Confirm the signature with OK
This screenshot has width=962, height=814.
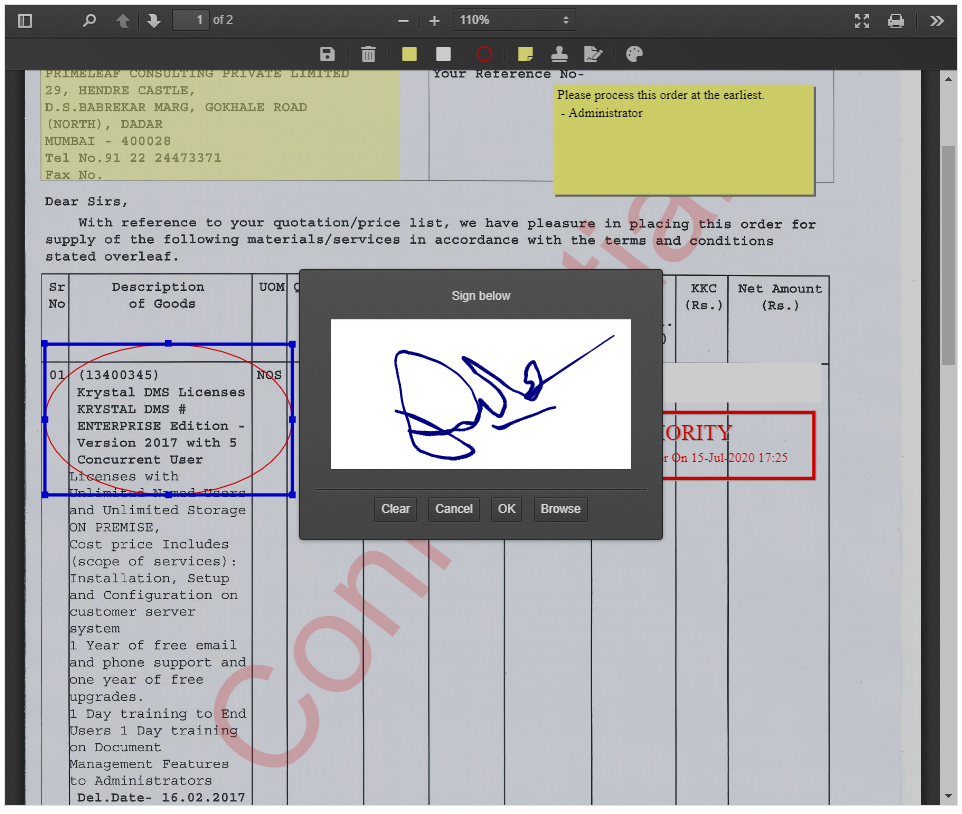(507, 509)
